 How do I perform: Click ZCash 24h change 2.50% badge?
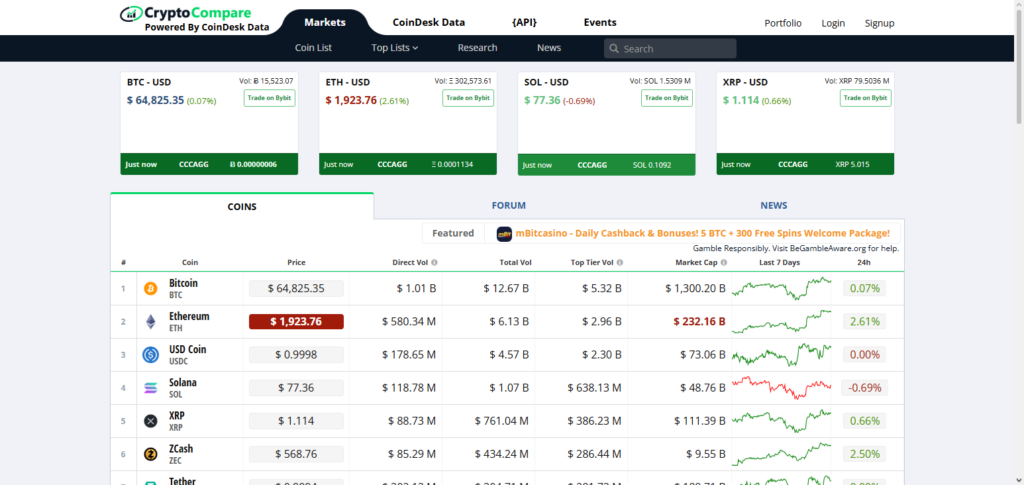[x=864, y=454]
